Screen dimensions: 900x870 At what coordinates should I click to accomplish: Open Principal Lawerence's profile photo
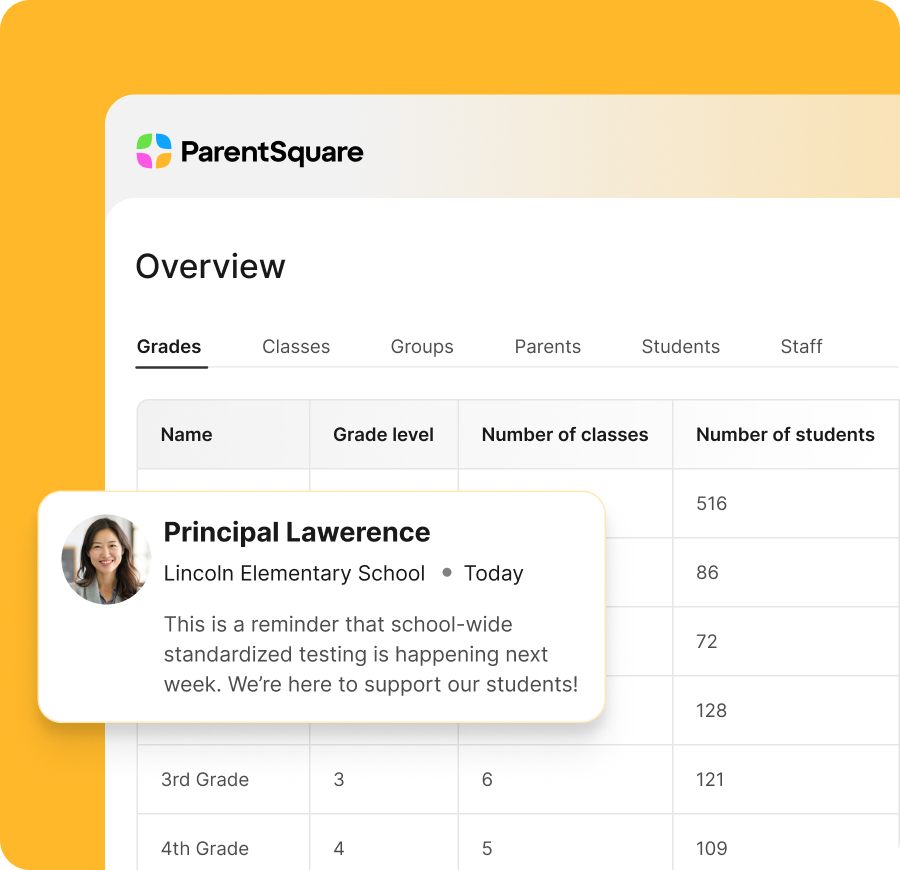pos(106,559)
